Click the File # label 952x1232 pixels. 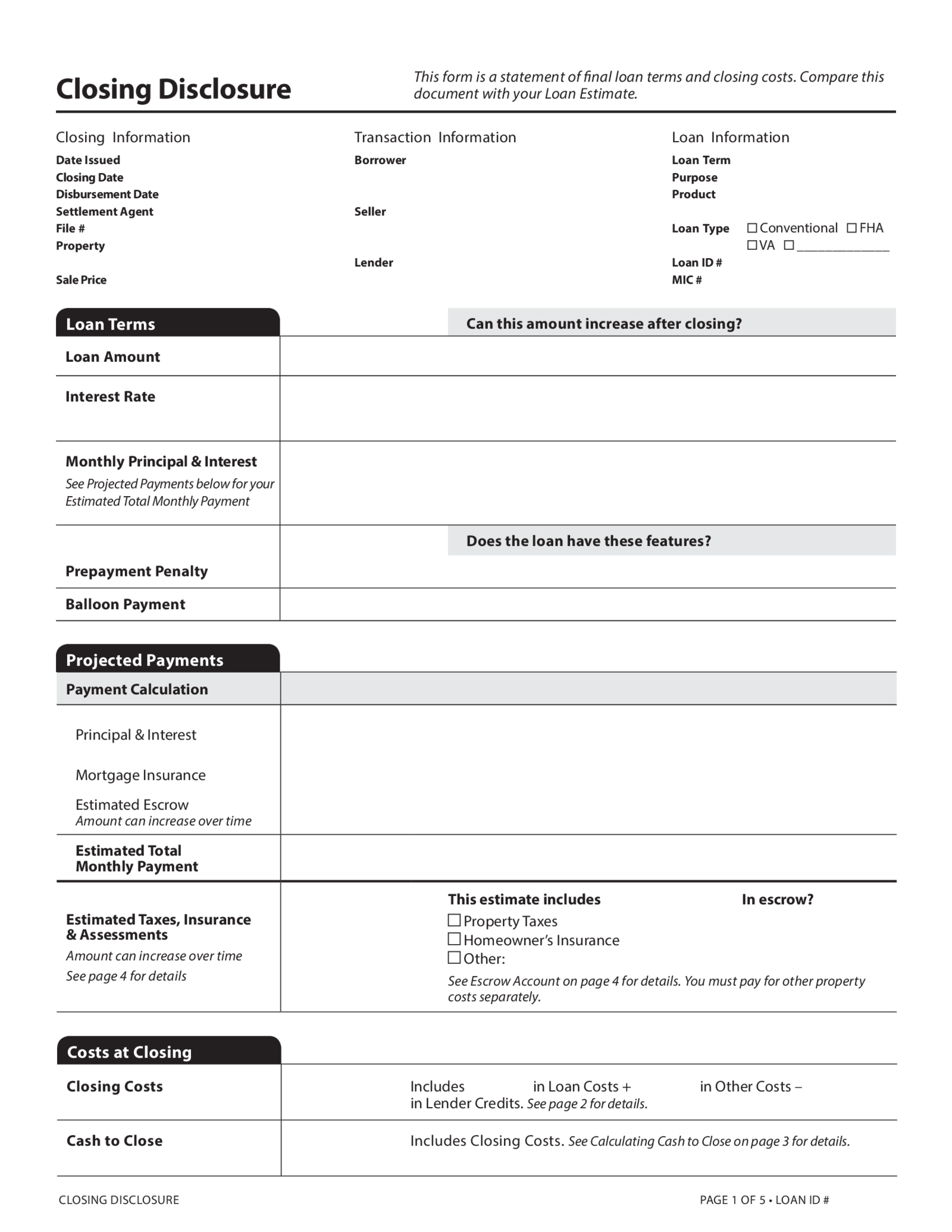click(70, 228)
